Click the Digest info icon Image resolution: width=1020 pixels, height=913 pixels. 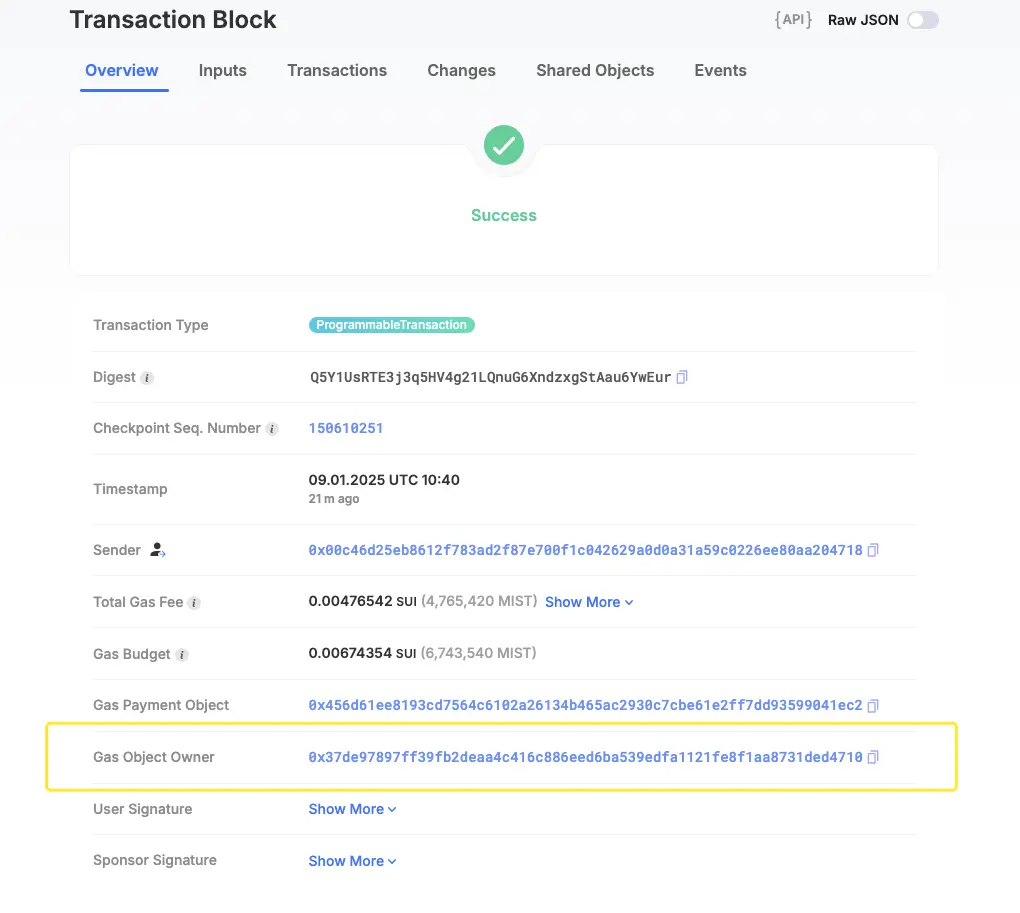pos(147,378)
